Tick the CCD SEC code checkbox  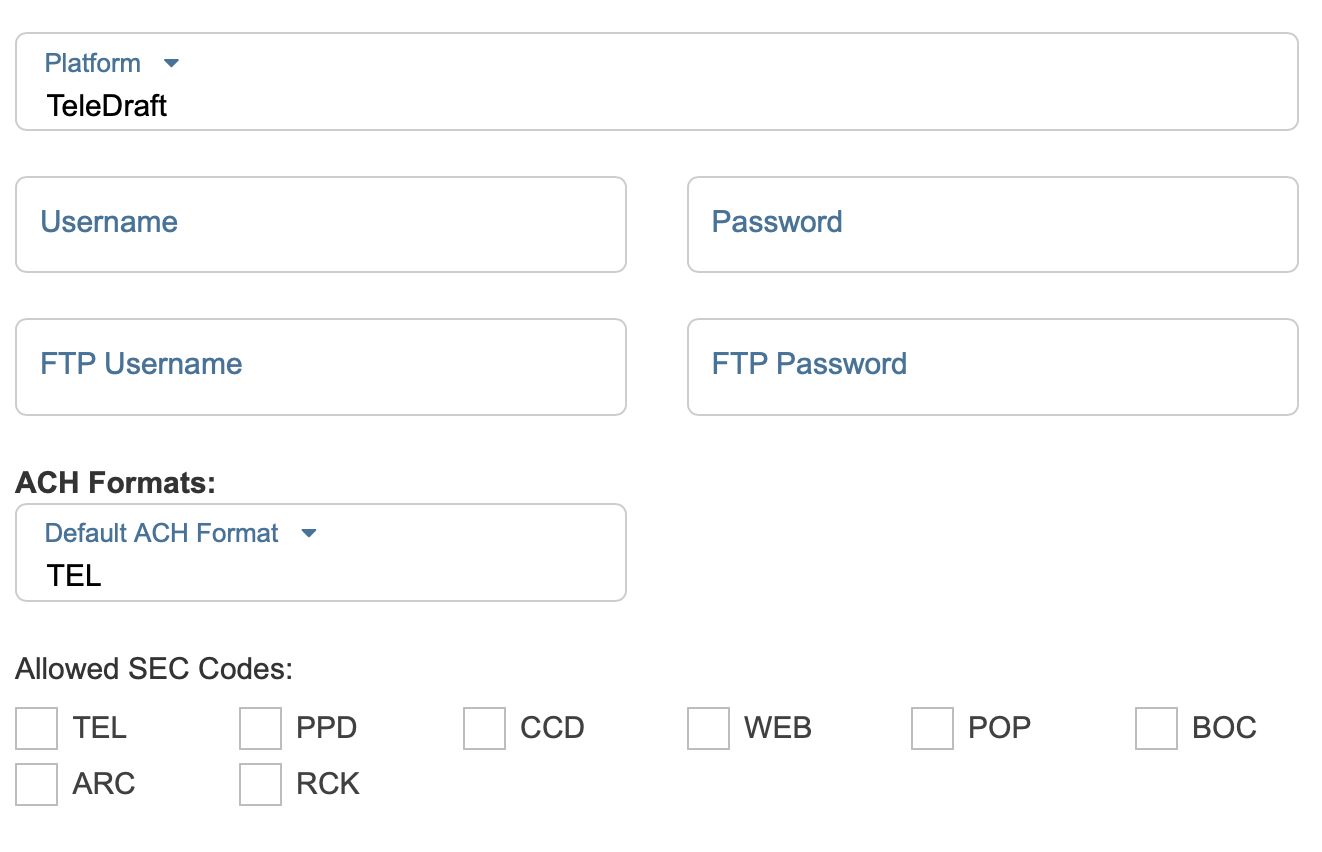[485, 728]
